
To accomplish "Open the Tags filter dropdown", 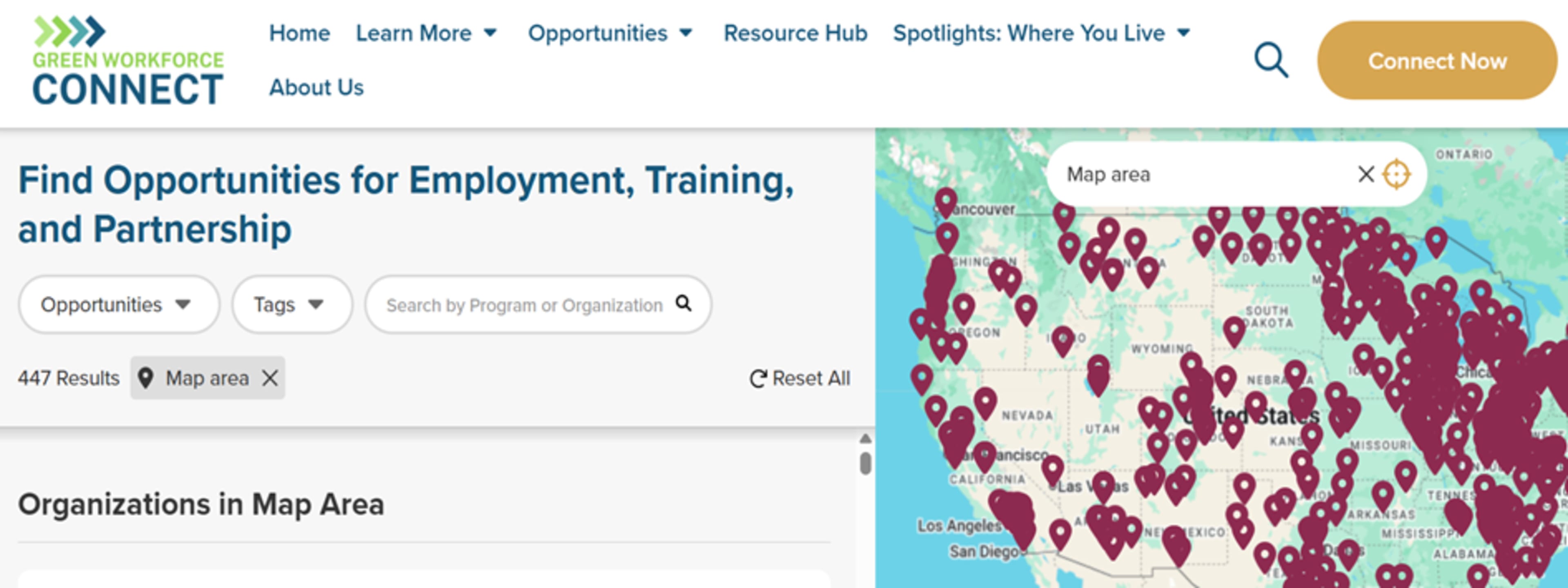I will (x=291, y=304).
